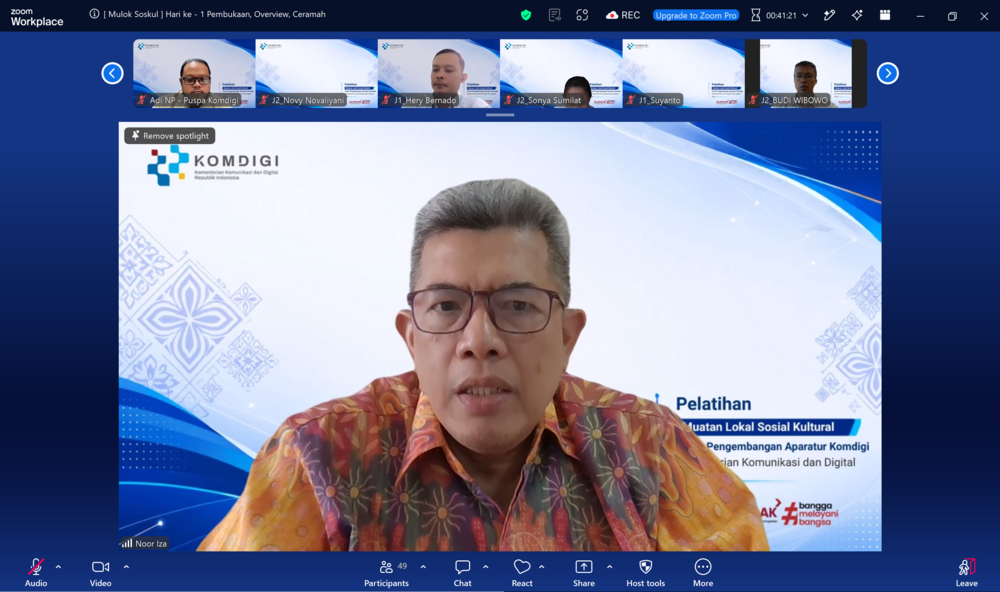The height and width of the screenshot is (592, 1000).
Task: Expand the React options caret
Action: [541, 566]
